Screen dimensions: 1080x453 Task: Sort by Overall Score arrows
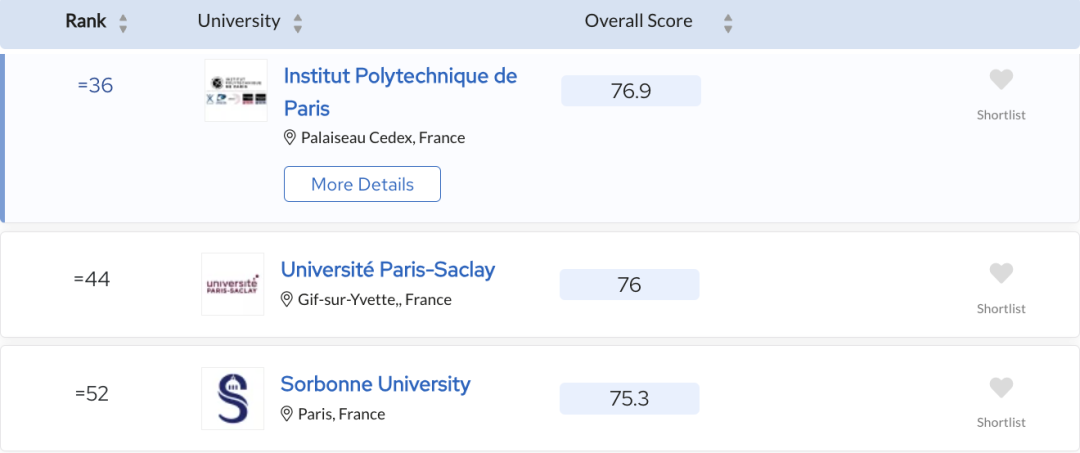tap(728, 23)
